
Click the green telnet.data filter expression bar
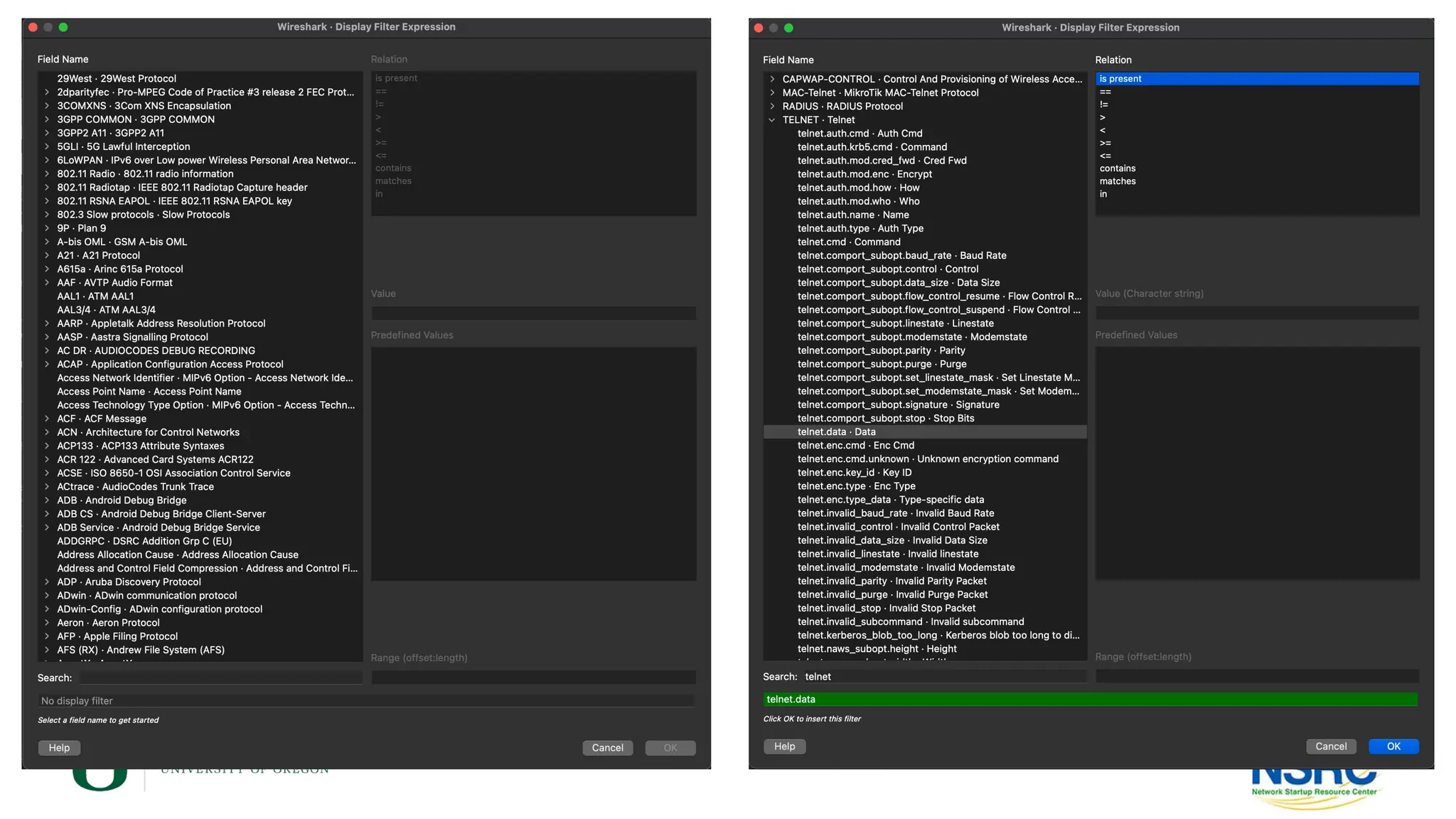coord(1090,700)
